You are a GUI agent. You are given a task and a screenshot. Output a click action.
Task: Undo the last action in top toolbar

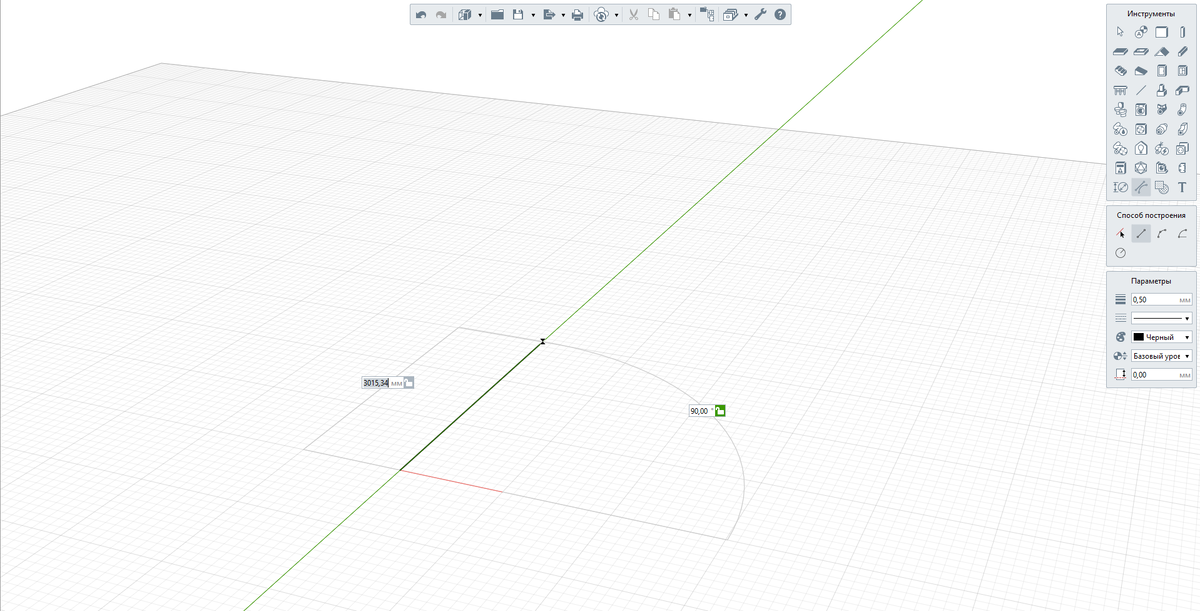(421, 15)
